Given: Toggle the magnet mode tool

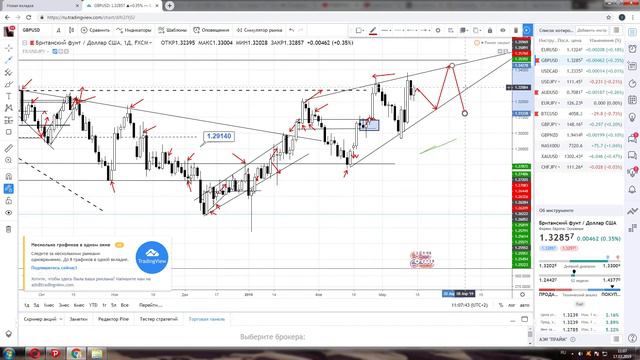Looking at the screenshot, I should pyautogui.click(x=9, y=176).
